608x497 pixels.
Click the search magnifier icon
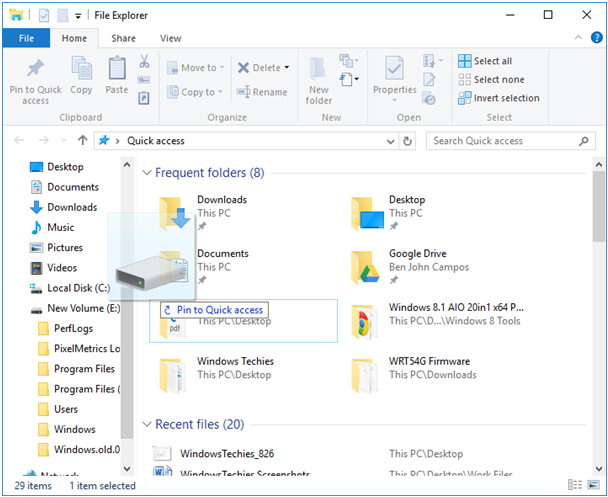[x=584, y=141]
